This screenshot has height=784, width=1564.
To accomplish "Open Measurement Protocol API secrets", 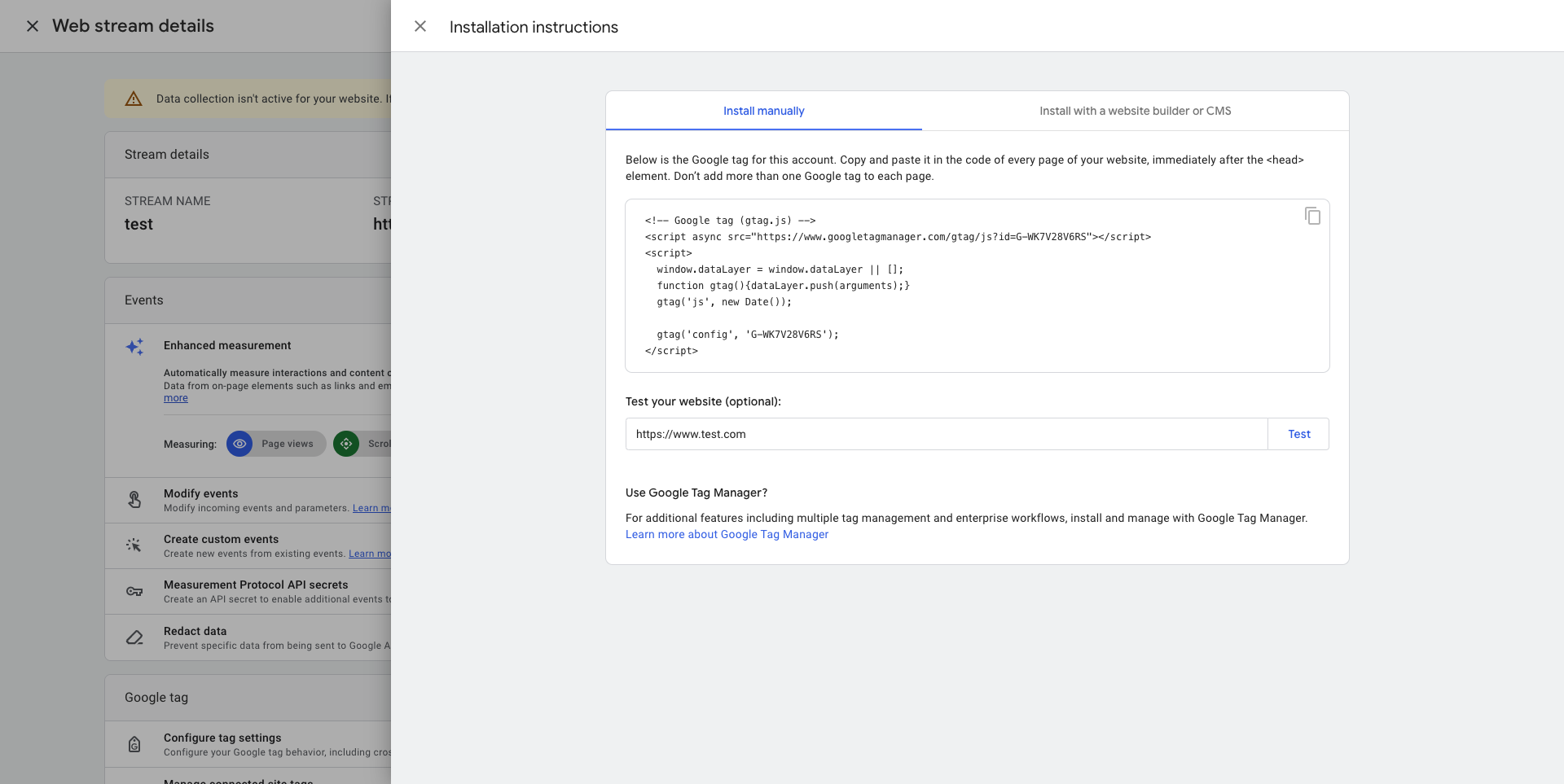I will (x=248, y=591).
